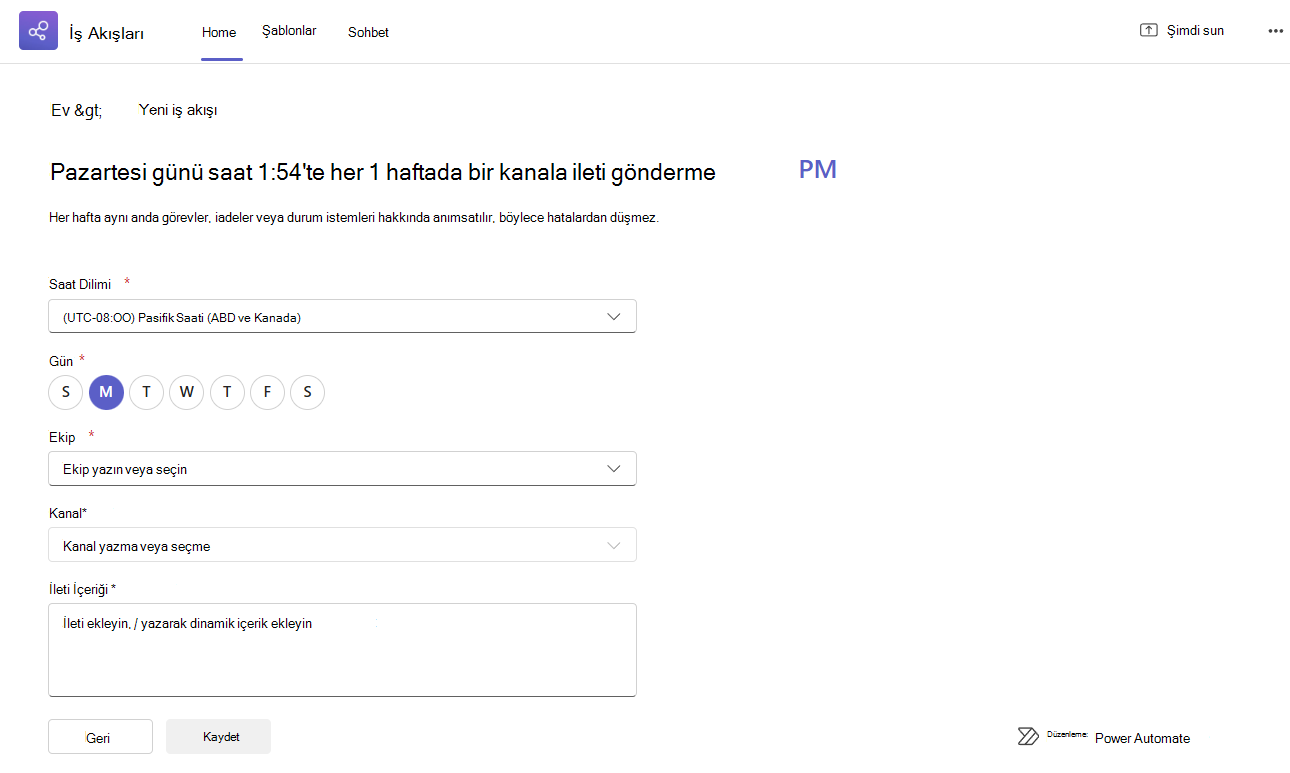Enable the Saturday day circle
The width and height of the screenshot is (1290, 773).
point(307,392)
